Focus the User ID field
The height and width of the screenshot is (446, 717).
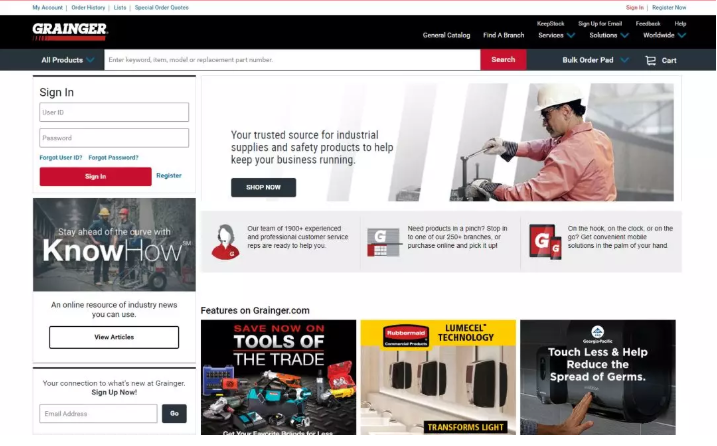pos(114,112)
